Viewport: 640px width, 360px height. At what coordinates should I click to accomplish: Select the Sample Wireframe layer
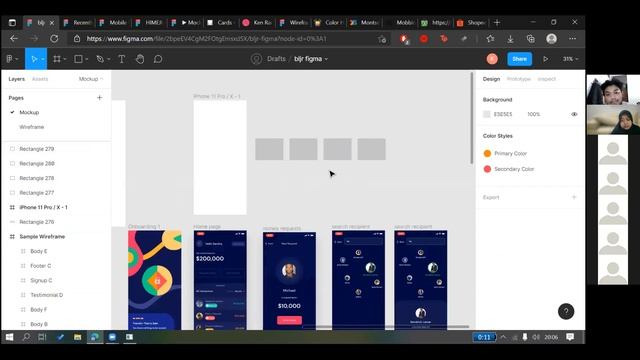(42, 237)
